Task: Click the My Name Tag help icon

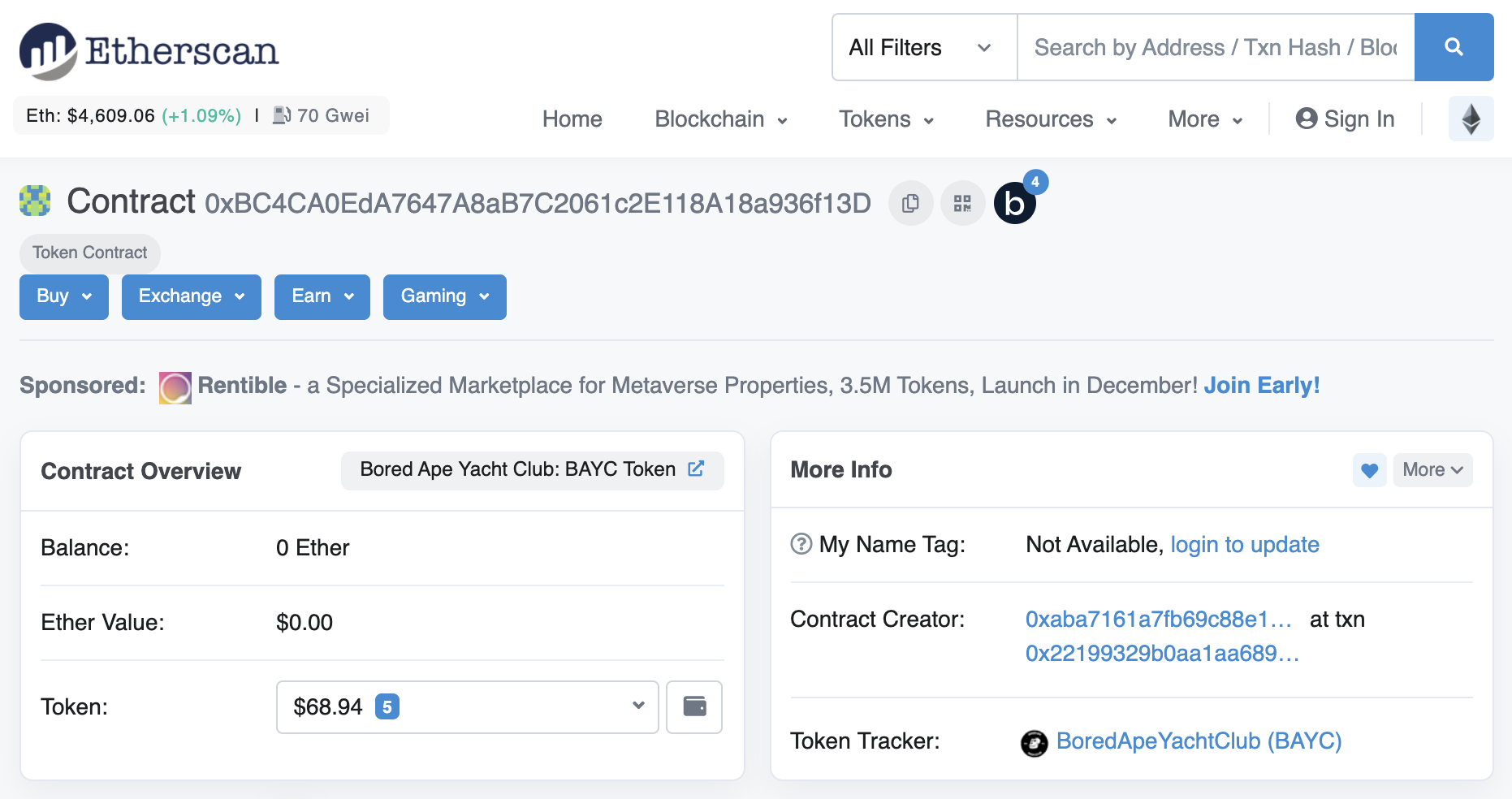Action: click(x=801, y=544)
